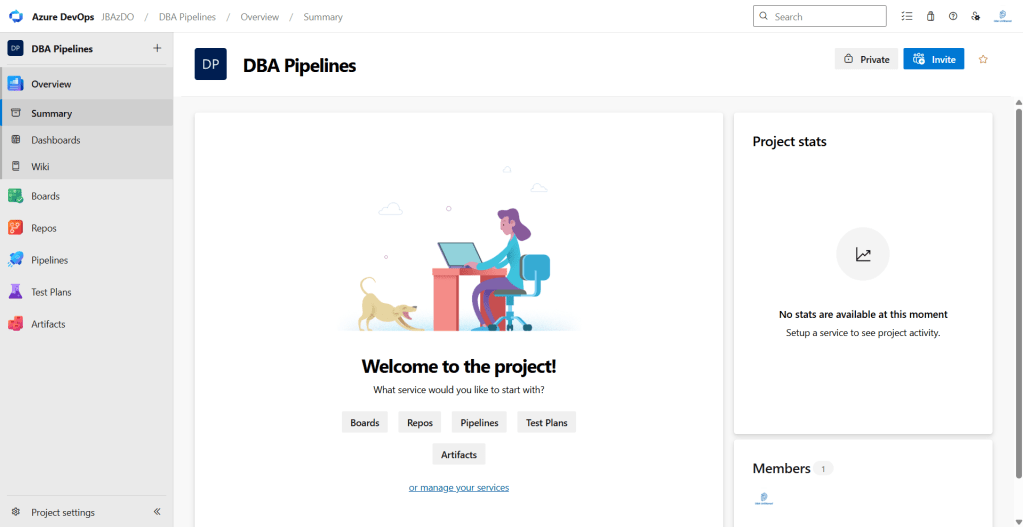Start with the Repos service button

click(420, 422)
